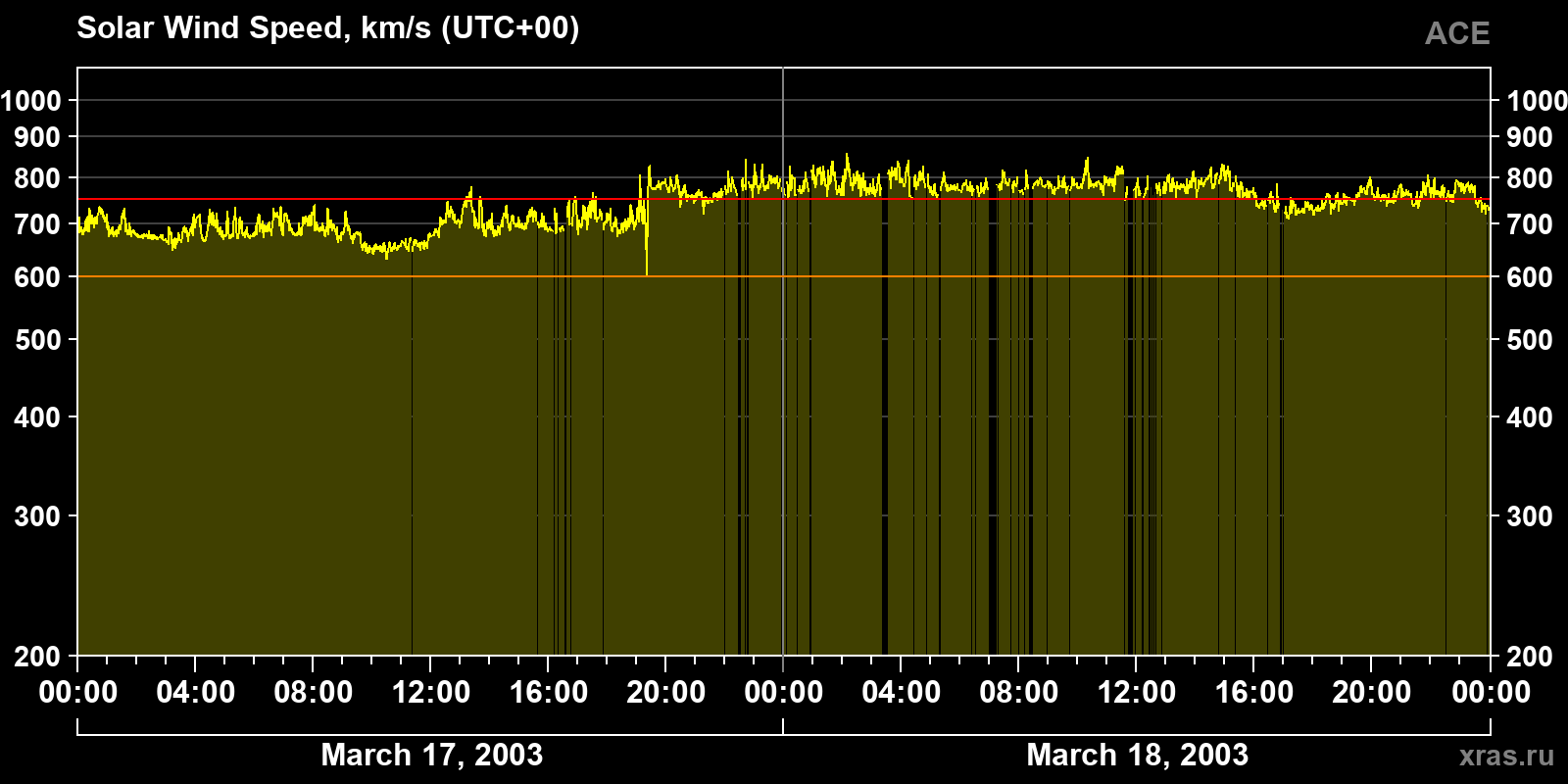Pick the 16:00 time label under March 18
Screen dimensions: 1568x784
[x=1254, y=692]
